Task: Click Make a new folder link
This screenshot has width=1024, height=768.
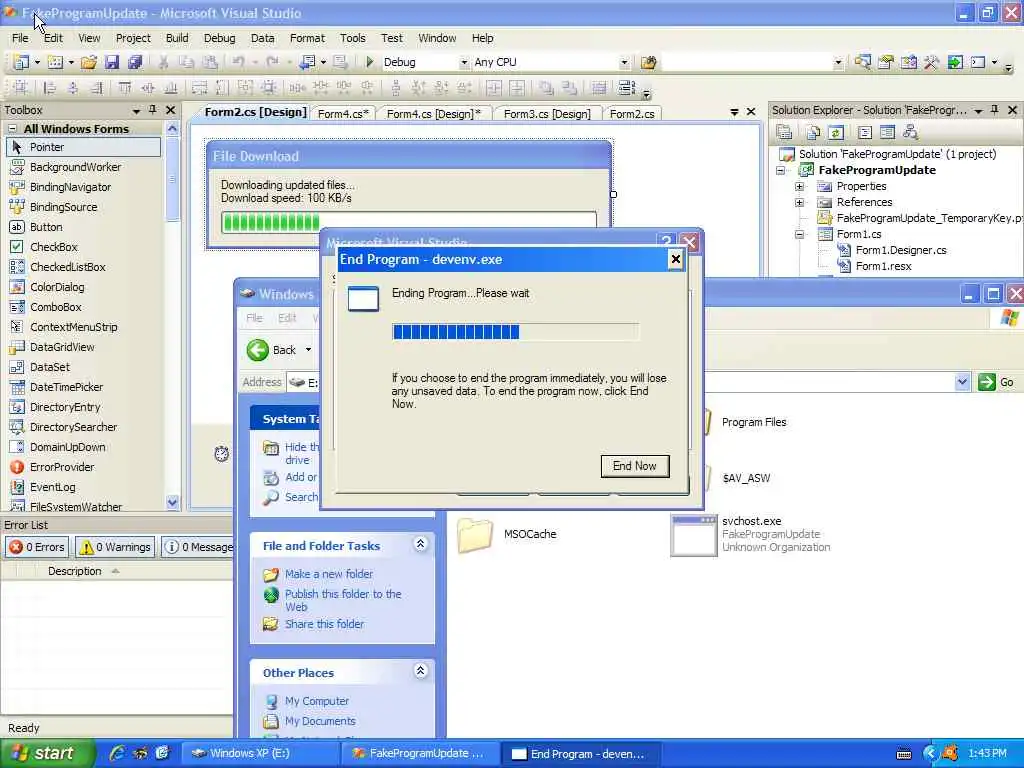Action: pos(328,574)
